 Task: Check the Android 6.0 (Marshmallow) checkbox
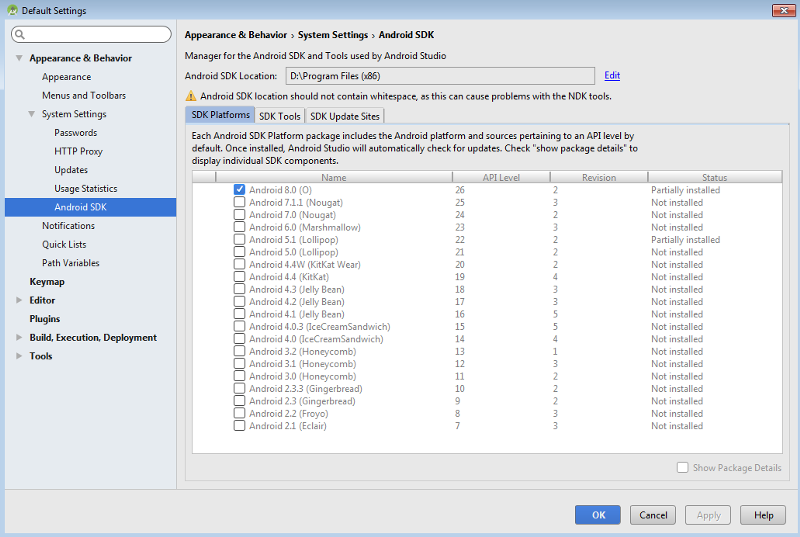coord(239,227)
